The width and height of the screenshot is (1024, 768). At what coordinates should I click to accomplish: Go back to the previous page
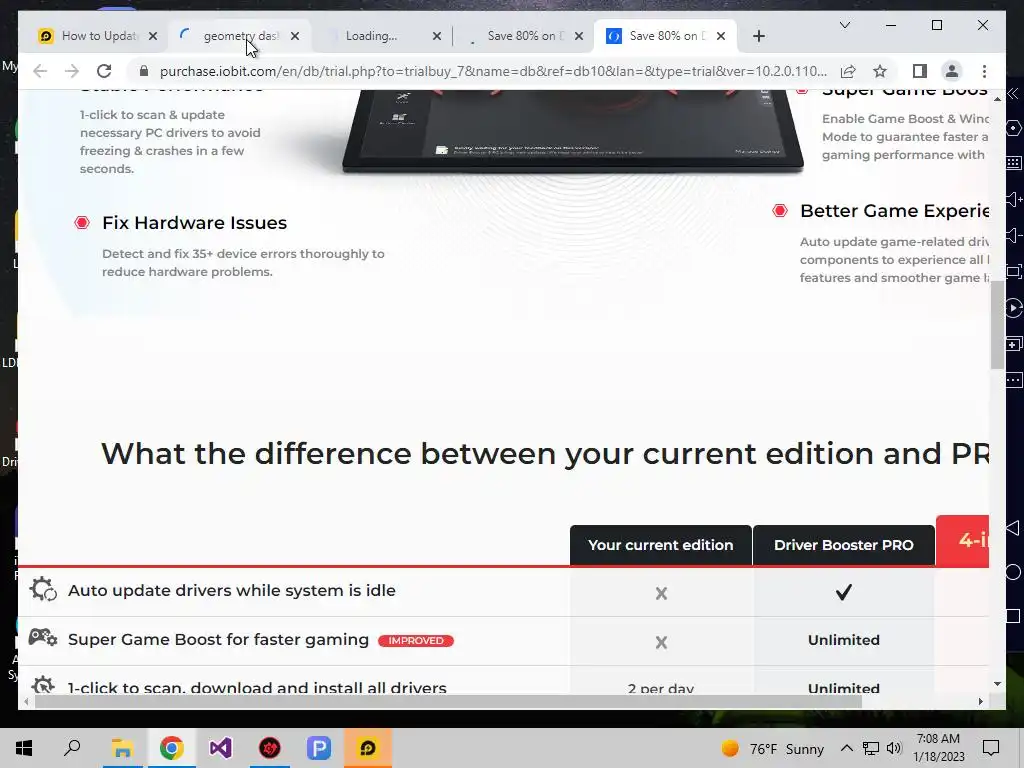40,71
